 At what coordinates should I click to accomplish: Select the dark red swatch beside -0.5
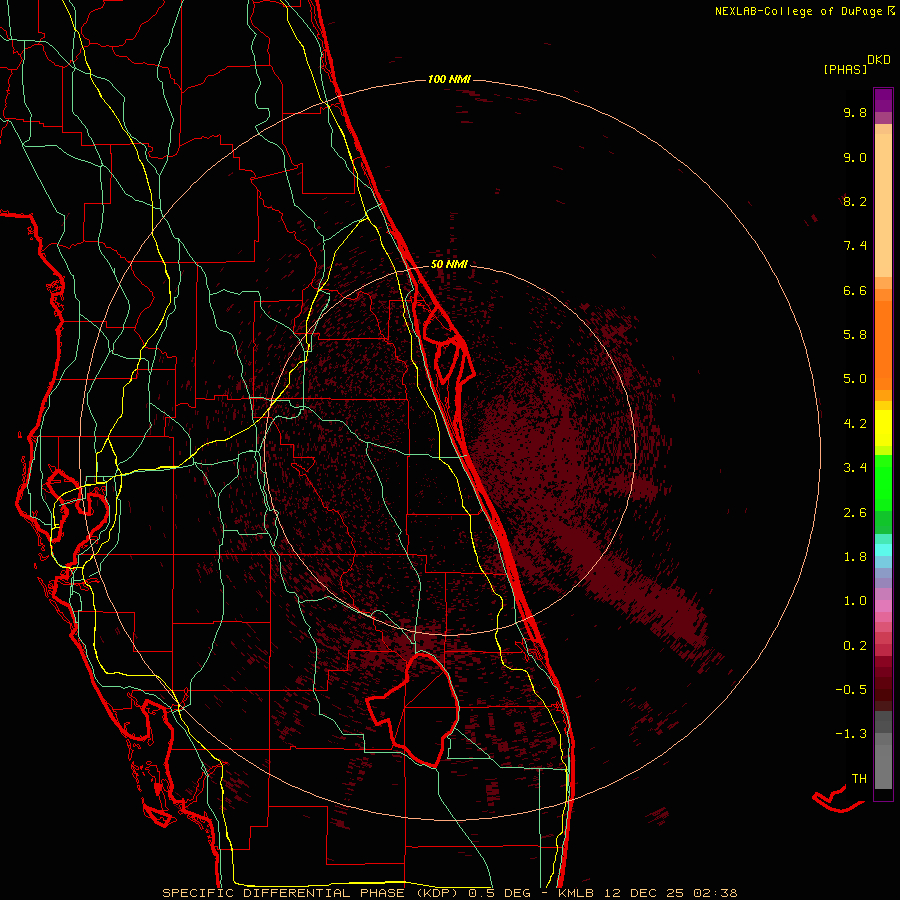tap(883, 690)
